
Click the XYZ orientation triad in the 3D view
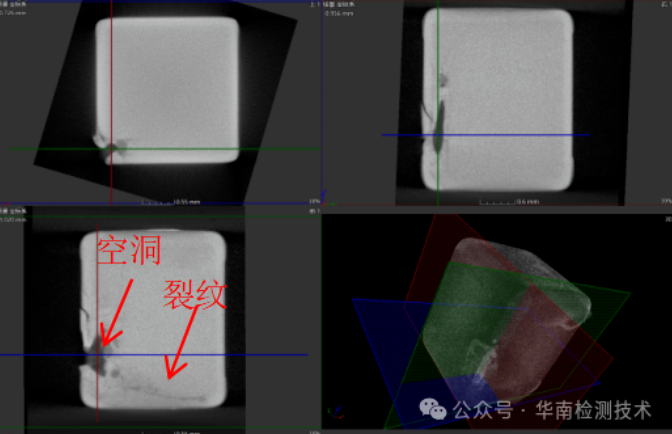(336, 412)
